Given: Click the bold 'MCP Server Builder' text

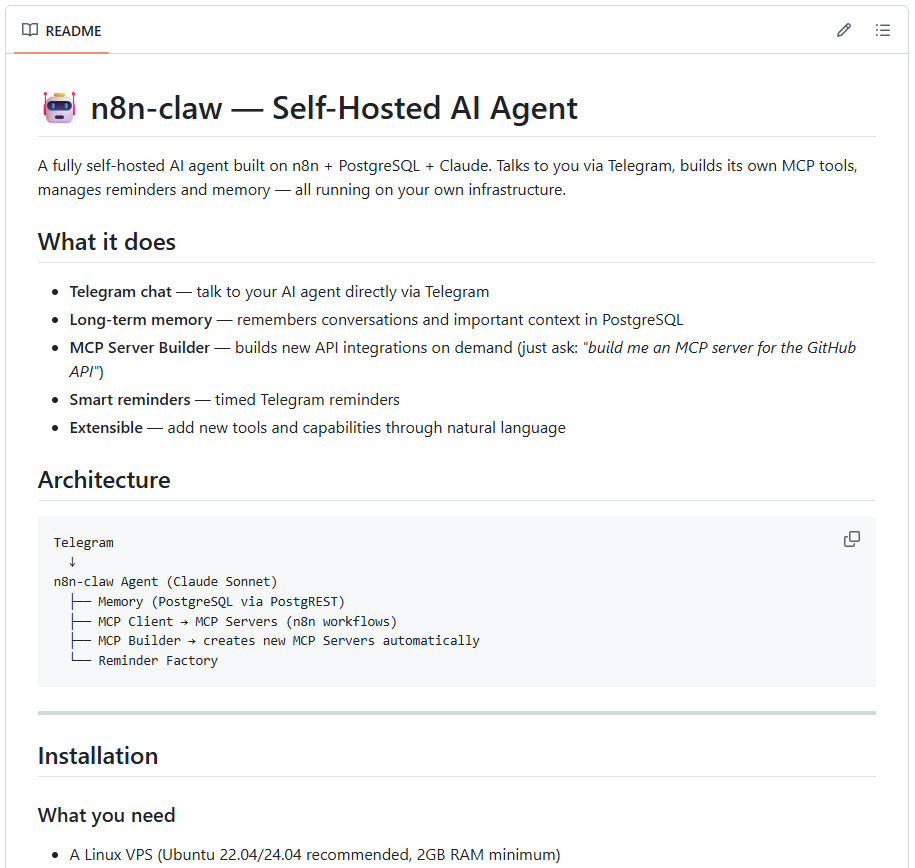Looking at the screenshot, I should pos(140,348).
